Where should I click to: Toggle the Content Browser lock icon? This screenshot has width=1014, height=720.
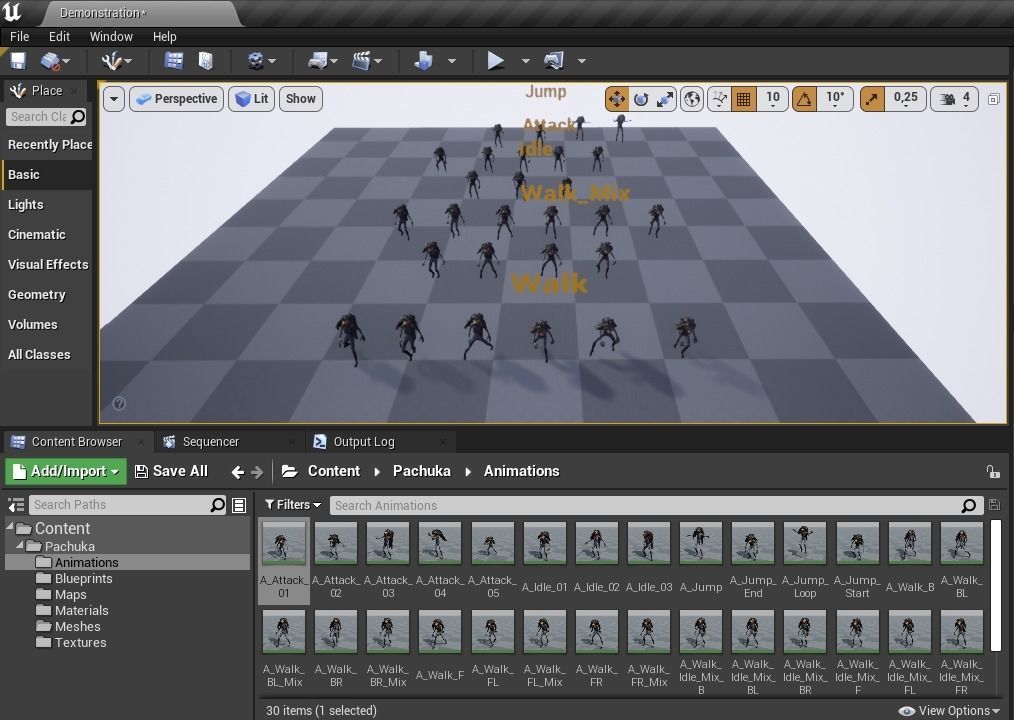point(994,472)
